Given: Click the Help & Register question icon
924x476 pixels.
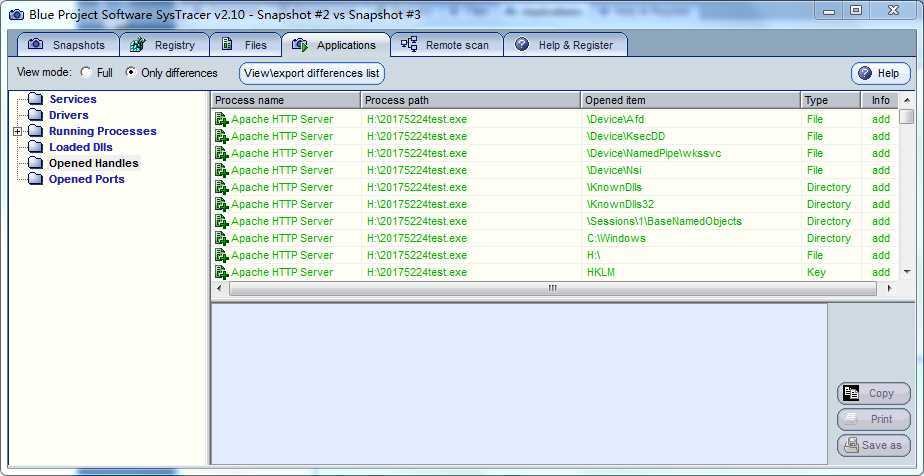Looking at the screenshot, I should pyautogui.click(x=522, y=44).
